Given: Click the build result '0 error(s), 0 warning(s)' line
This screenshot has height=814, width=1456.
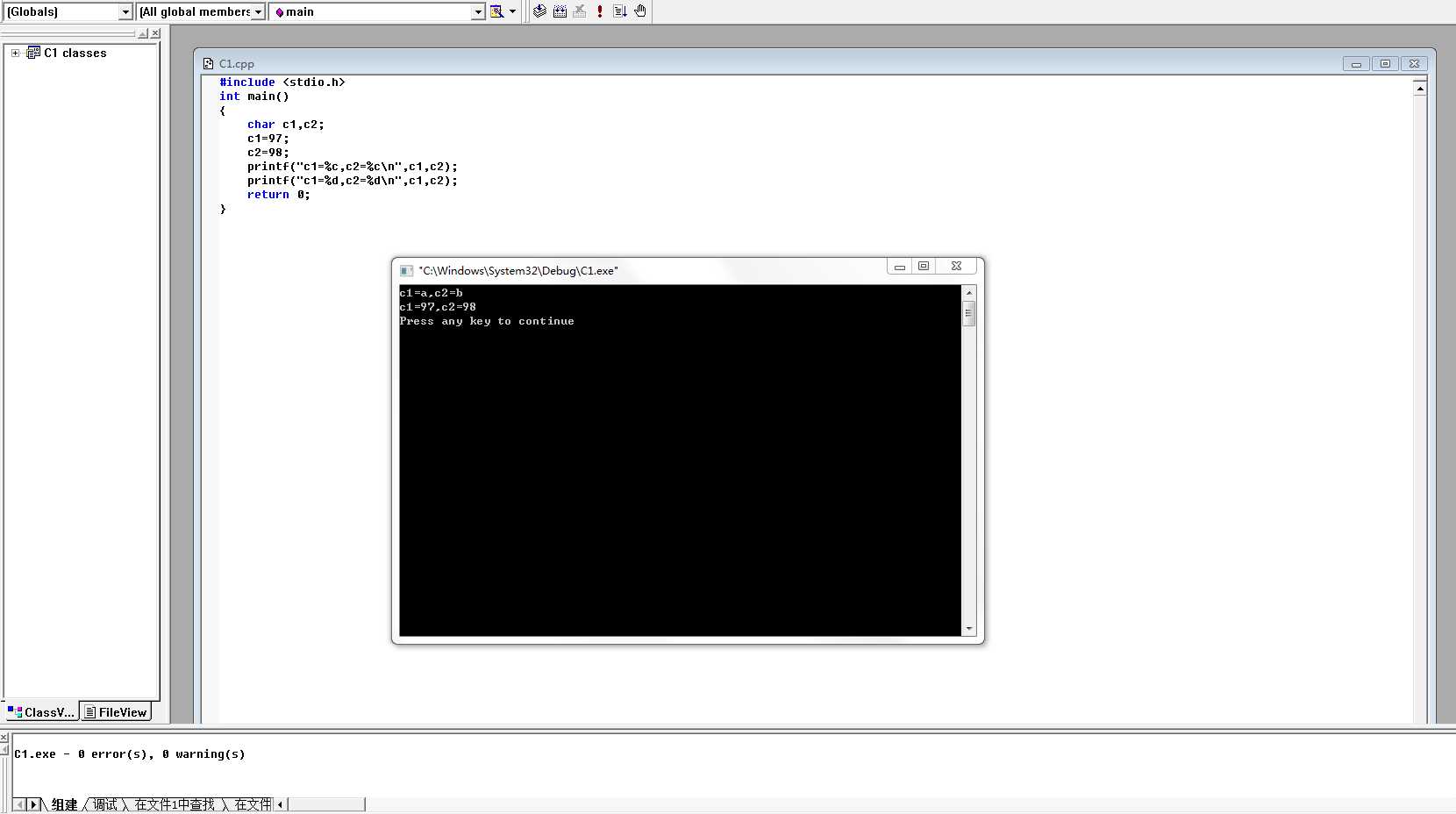Looking at the screenshot, I should 130,754.
